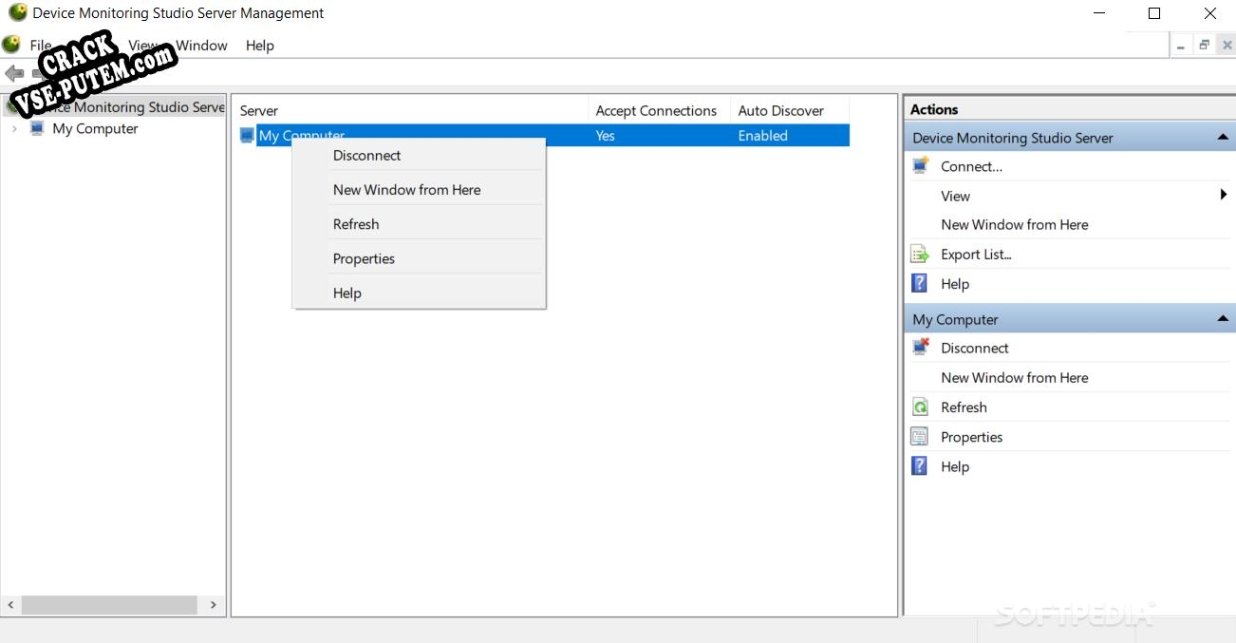Click the horizontal scrollbar right arrow in tree pane
This screenshot has height=643, width=1236.
tap(213, 605)
